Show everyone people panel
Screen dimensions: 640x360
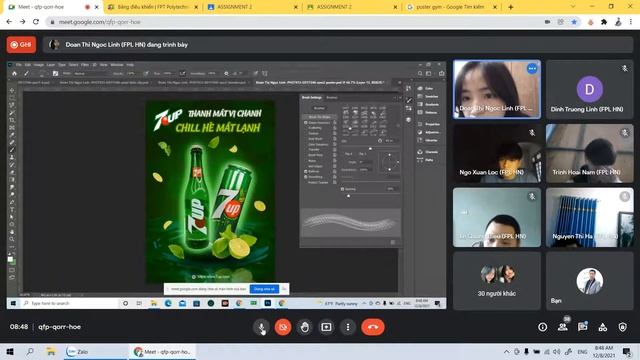click(x=562, y=327)
